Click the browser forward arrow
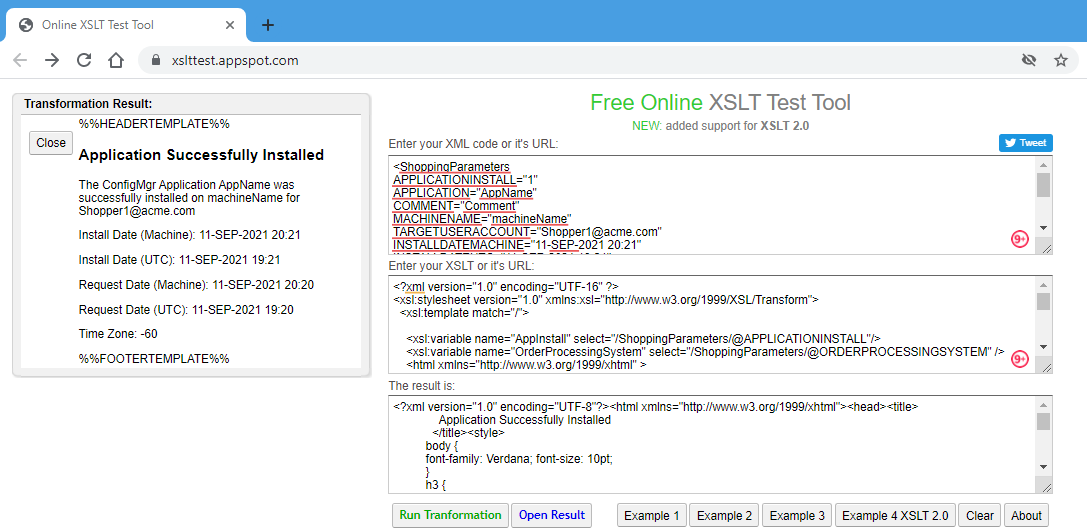The width and height of the screenshot is (1087, 530). pos(52,60)
